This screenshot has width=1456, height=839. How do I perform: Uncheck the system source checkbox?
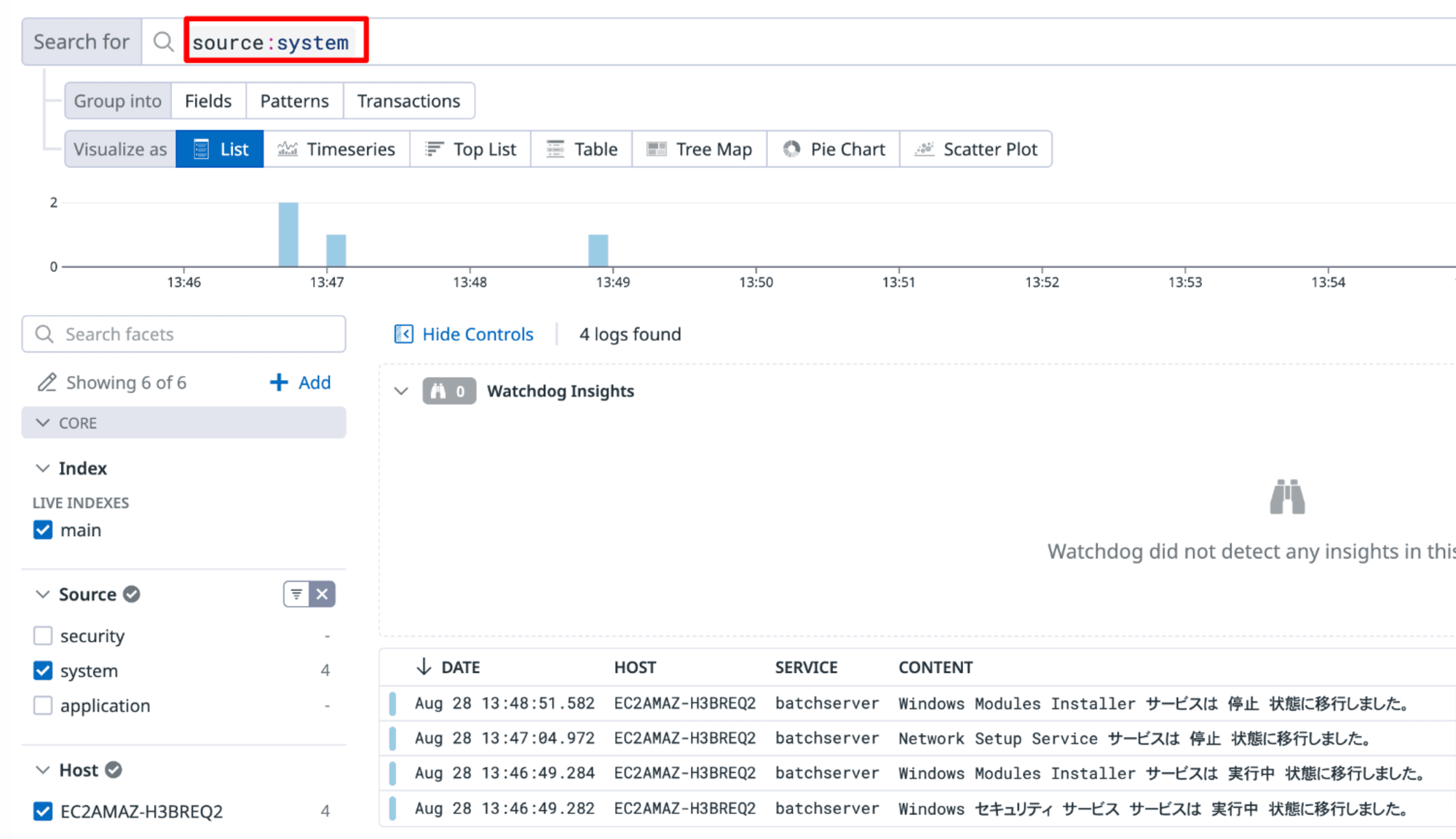pos(43,670)
